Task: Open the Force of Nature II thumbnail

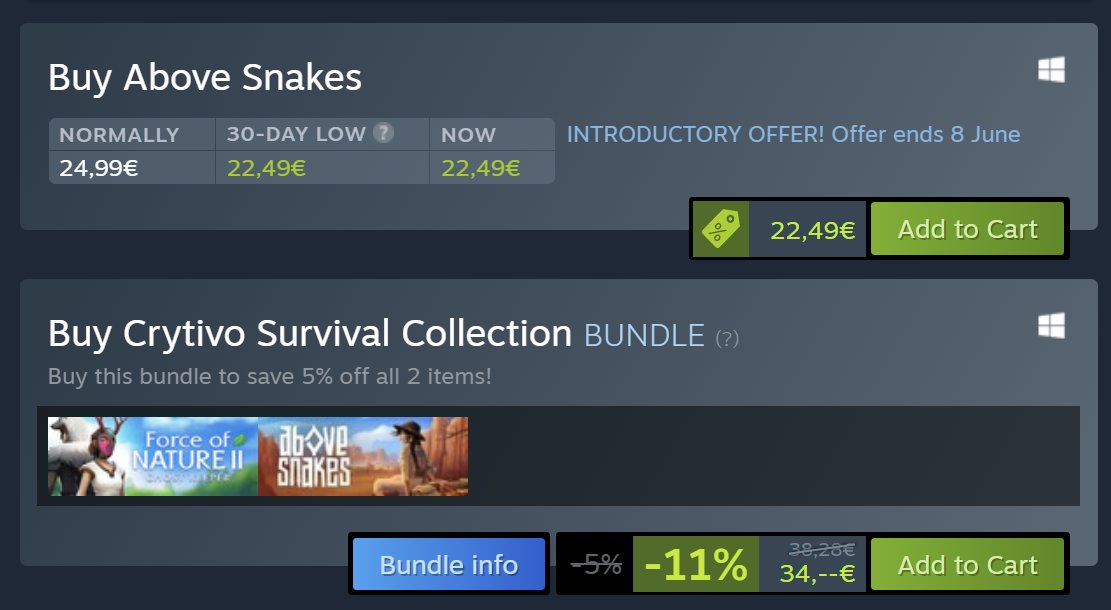Action: pos(153,456)
